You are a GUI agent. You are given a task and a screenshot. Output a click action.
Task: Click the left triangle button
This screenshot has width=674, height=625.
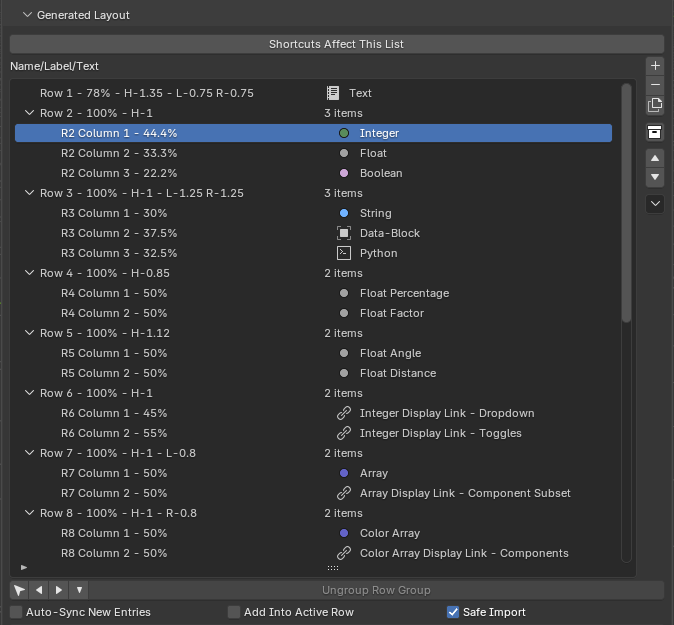[x=39, y=590]
